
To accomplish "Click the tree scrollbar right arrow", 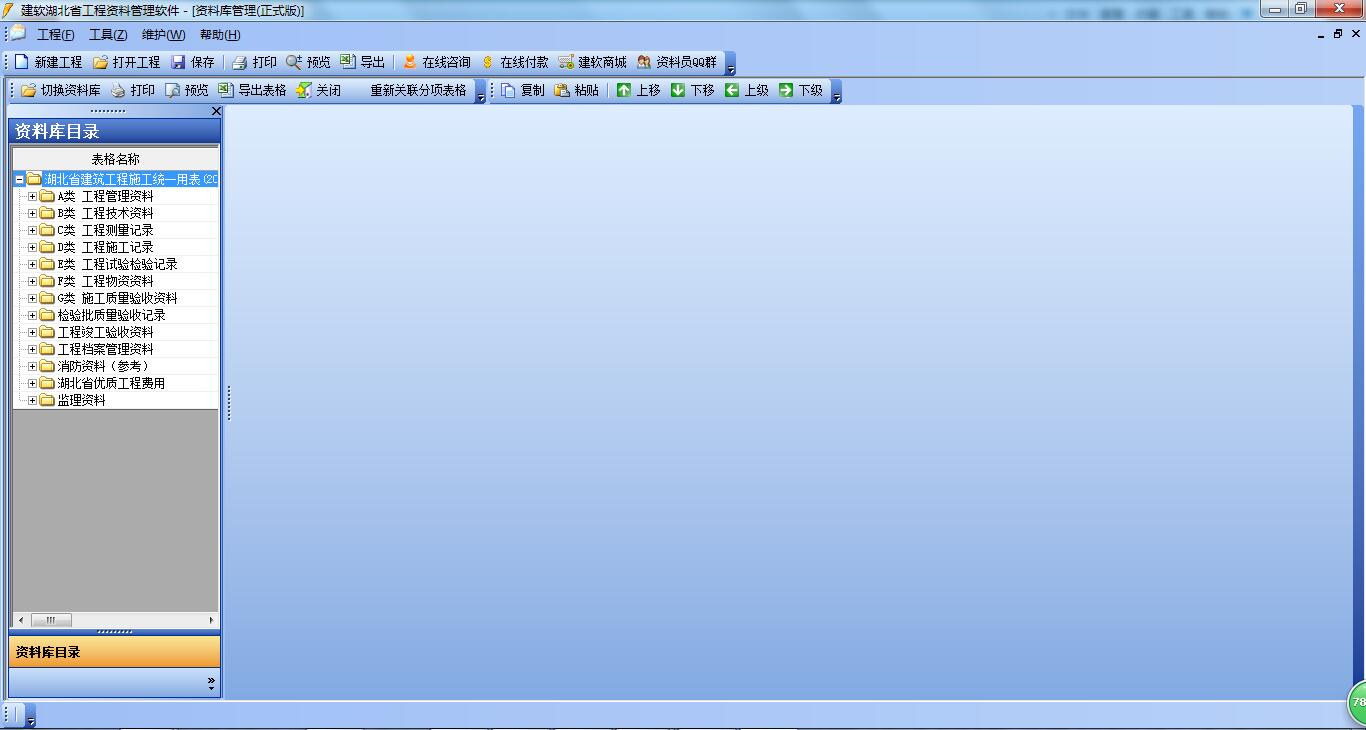I will click(x=211, y=620).
